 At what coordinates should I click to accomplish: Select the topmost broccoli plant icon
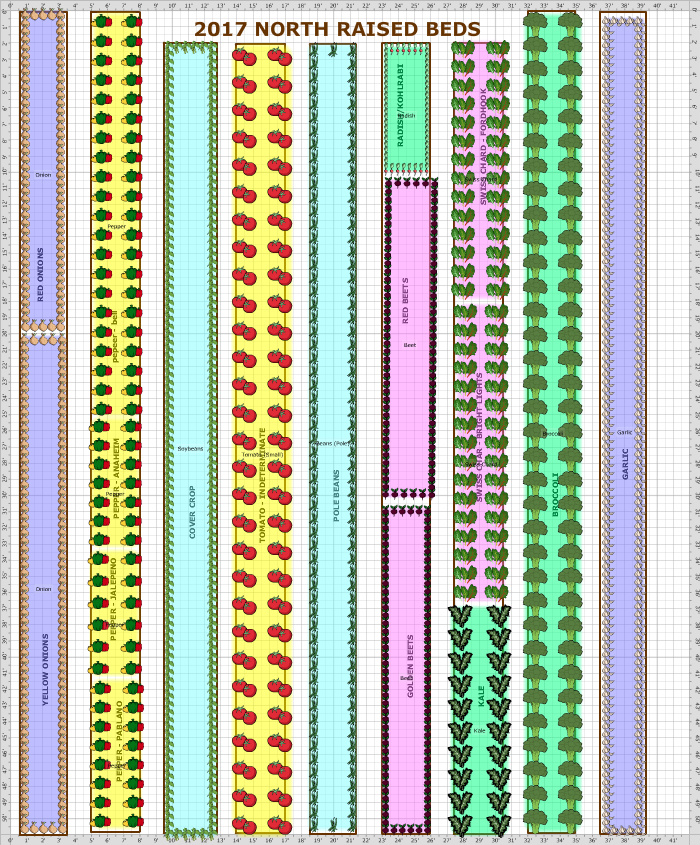click(x=540, y=21)
